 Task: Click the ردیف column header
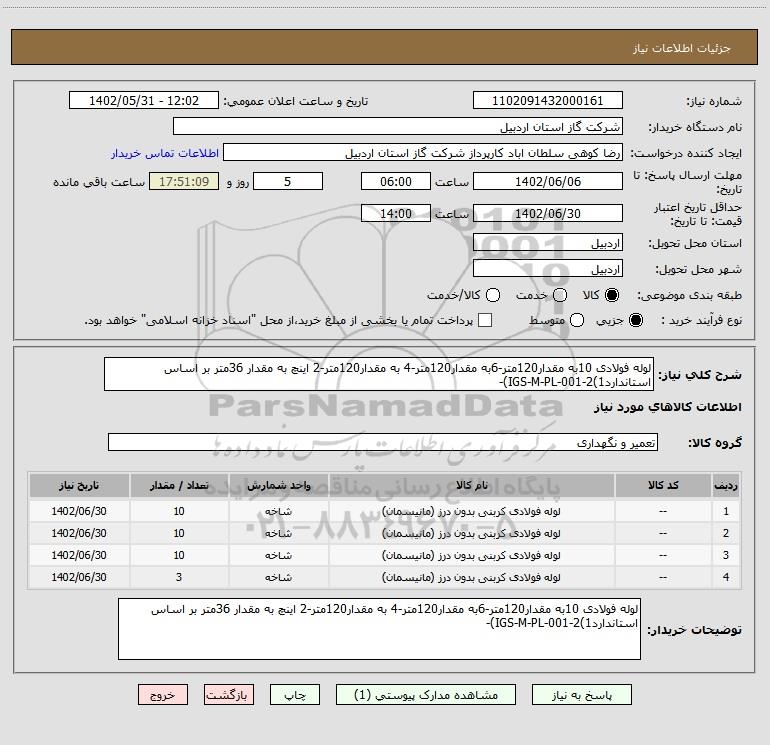click(x=726, y=485)
